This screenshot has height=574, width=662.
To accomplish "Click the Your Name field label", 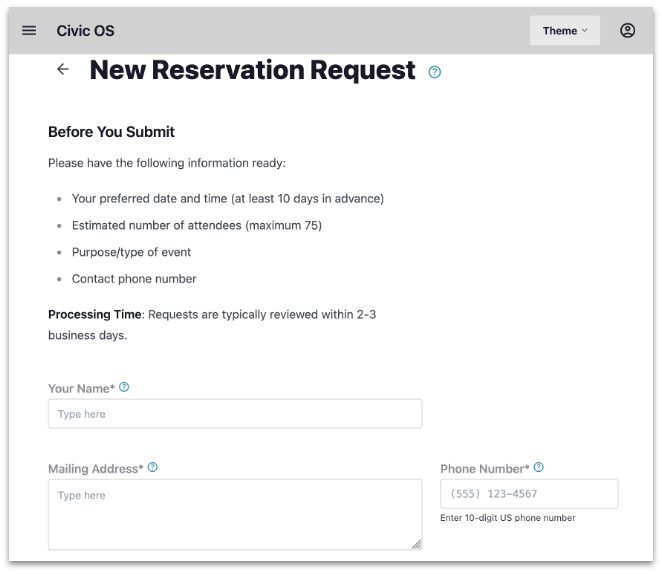I will pos(81,388).
